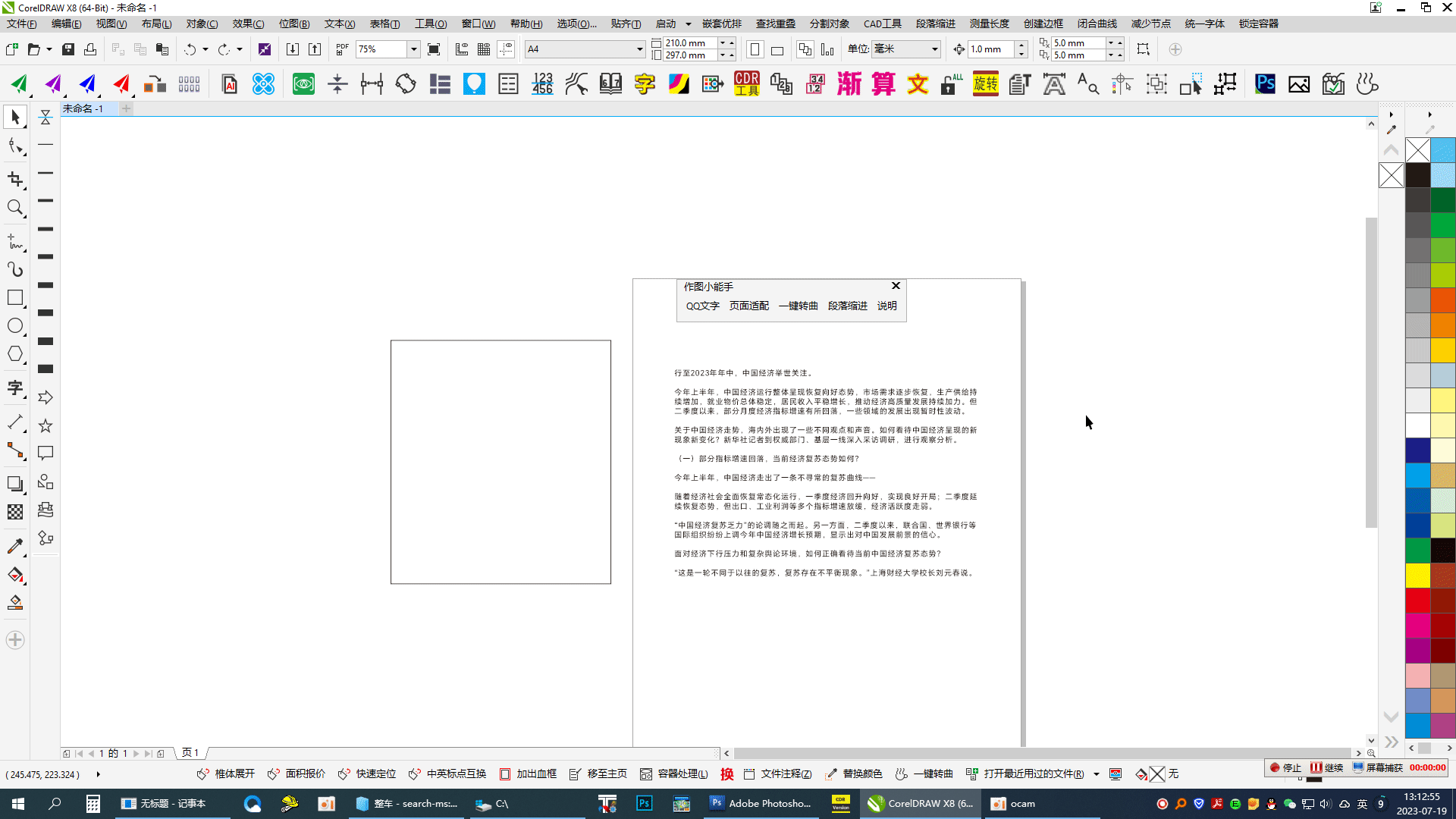Open the zoom level 75% dropdown
The width and height of the screenshot is (1456, 819).
coord(413,49)
